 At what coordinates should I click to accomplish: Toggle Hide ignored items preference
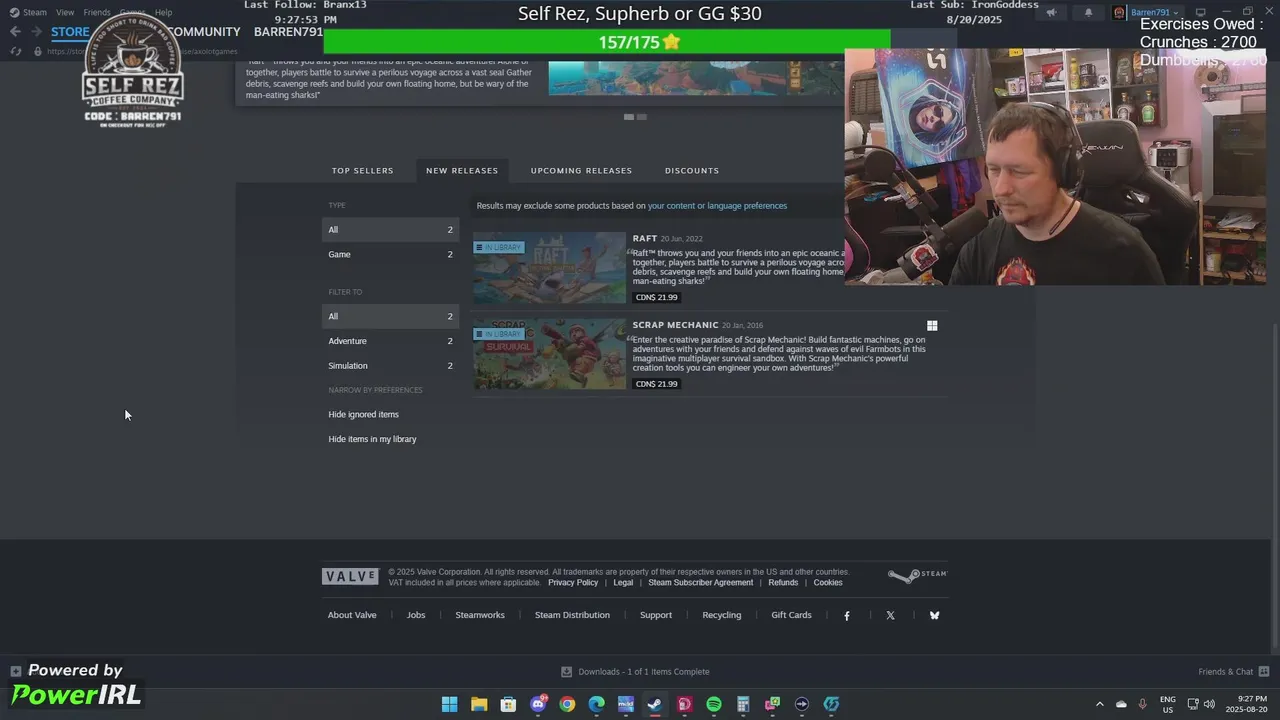363,414
